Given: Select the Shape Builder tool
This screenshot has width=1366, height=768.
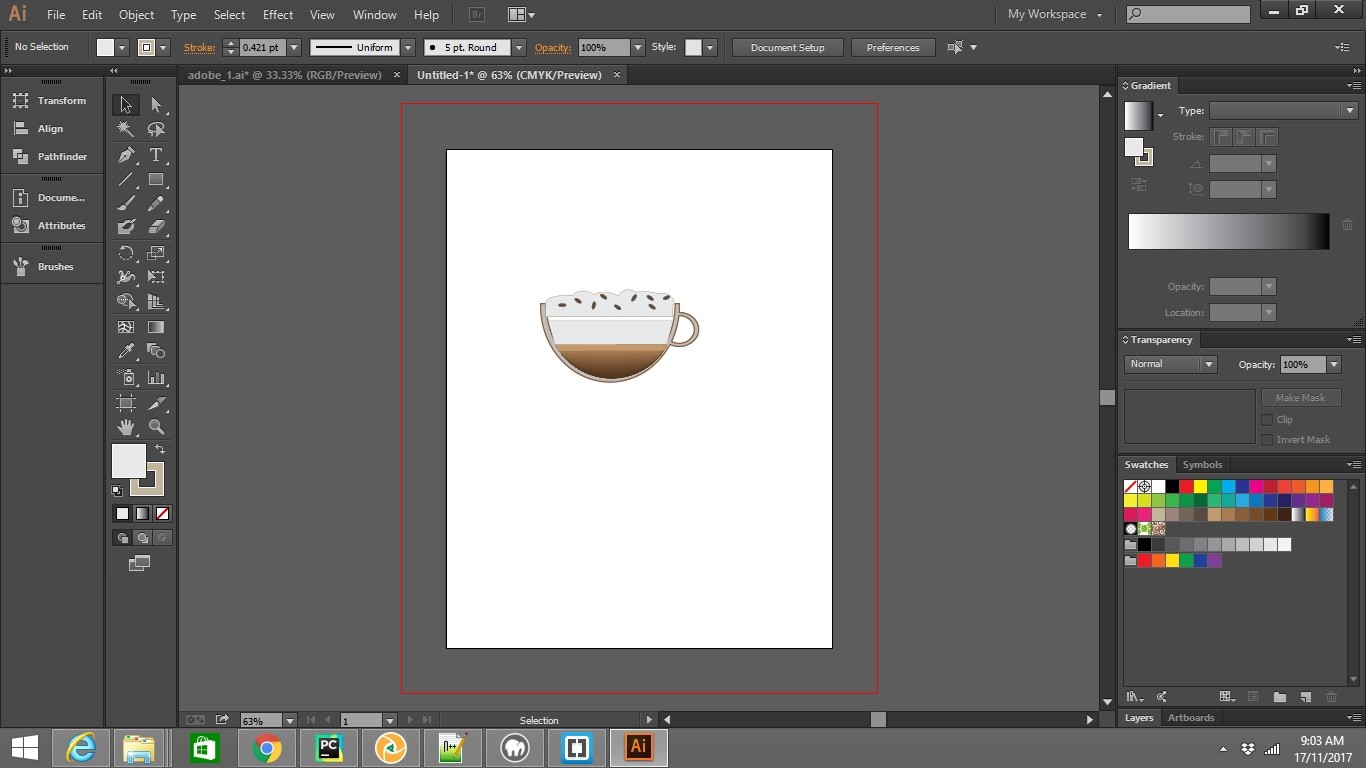Looking at the screenshot, I should (126, 301).
